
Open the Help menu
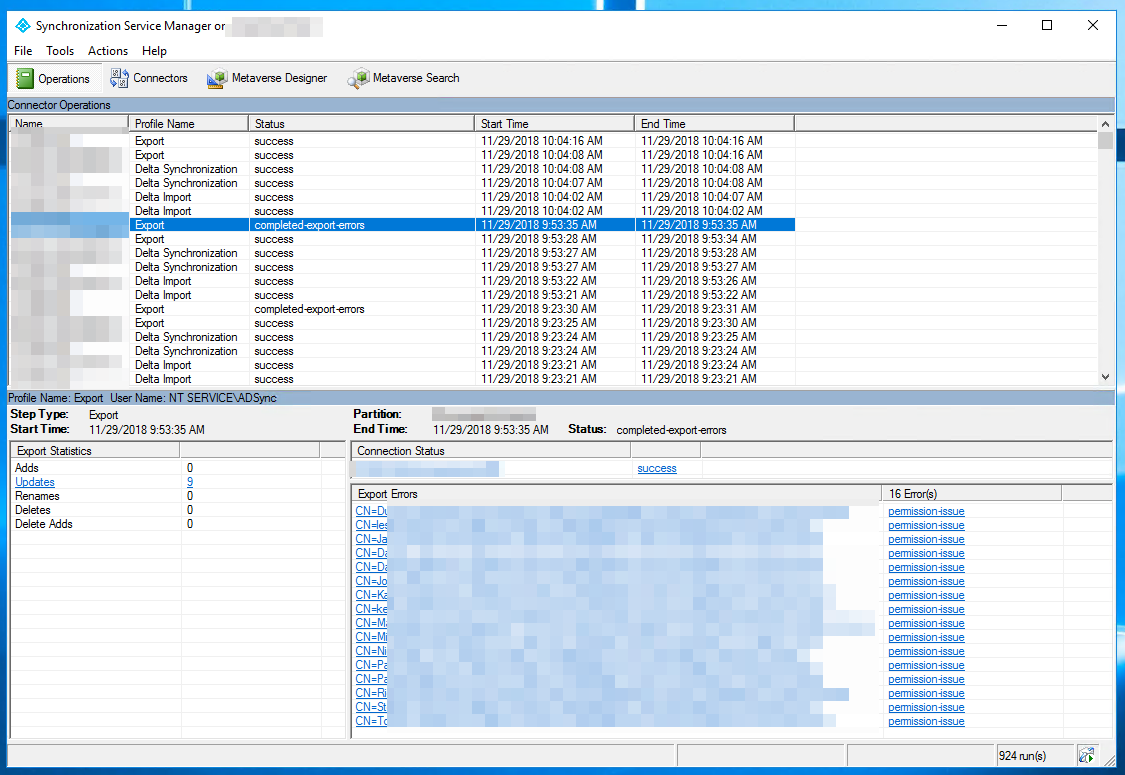(x=155, y=51)
